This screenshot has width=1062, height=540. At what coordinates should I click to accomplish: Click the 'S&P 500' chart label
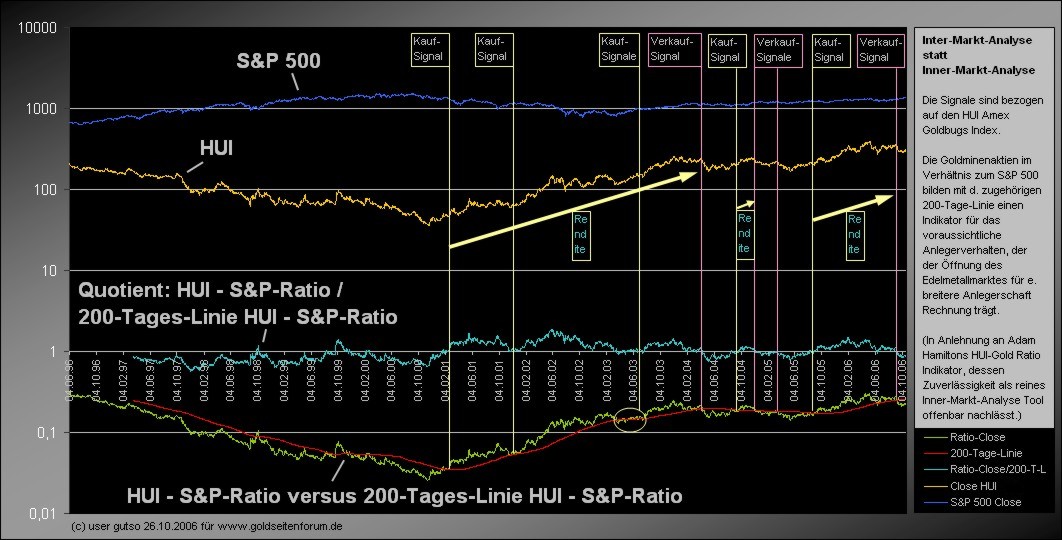pos(278,60)
